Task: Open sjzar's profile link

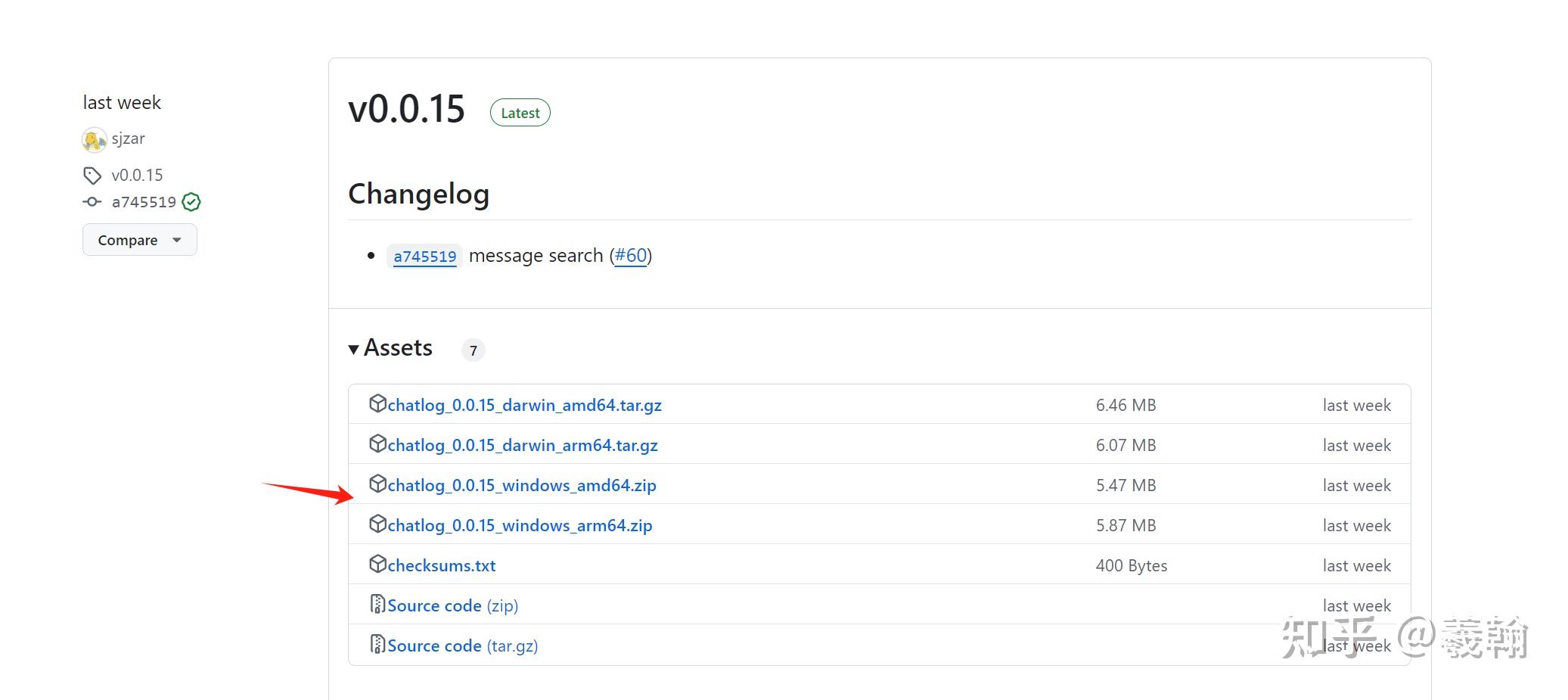Action: (128, 138)
